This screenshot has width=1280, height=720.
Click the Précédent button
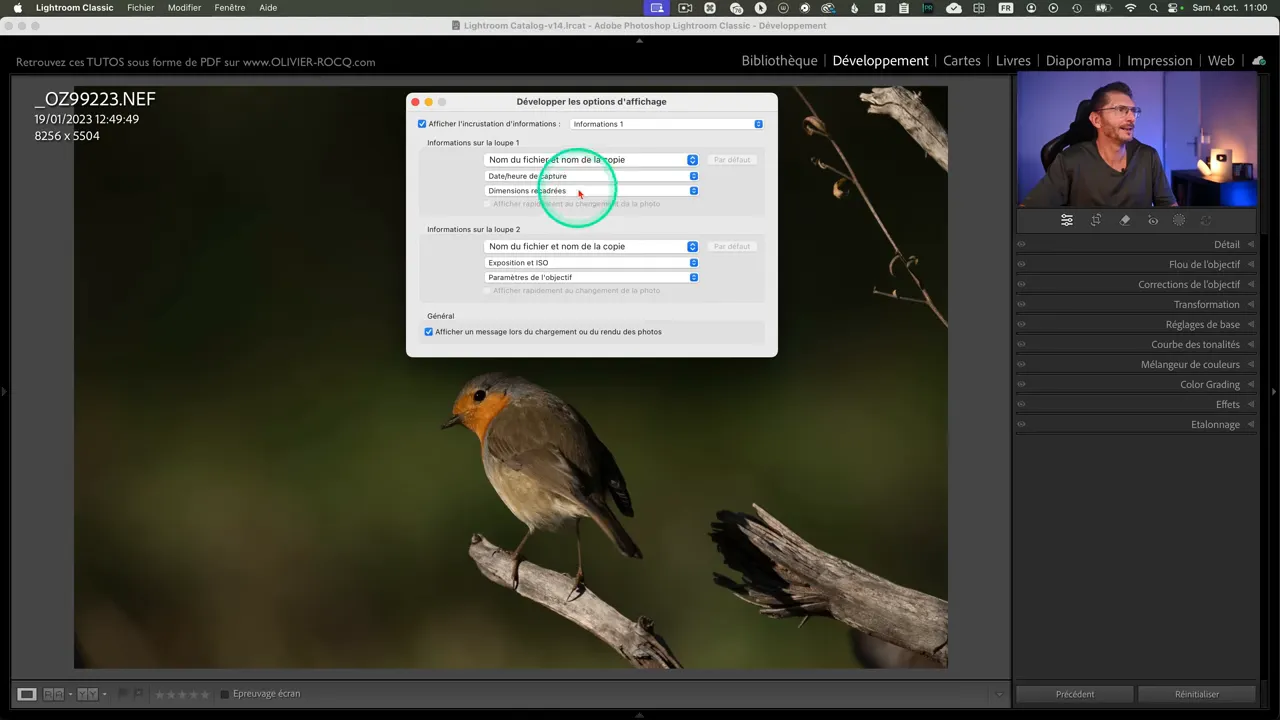[1075, 694]
